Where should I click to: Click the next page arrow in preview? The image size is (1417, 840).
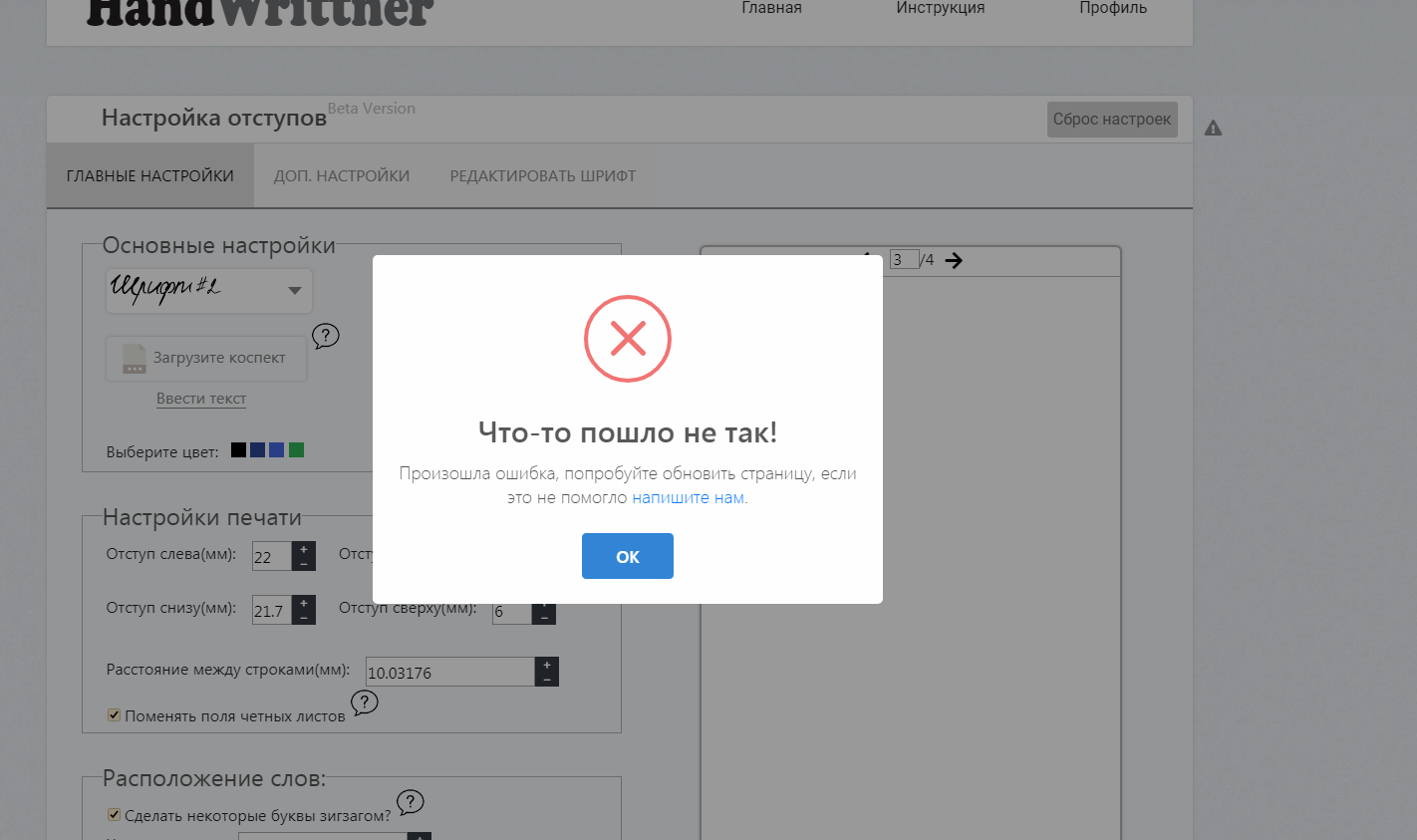tap(954, 260)
